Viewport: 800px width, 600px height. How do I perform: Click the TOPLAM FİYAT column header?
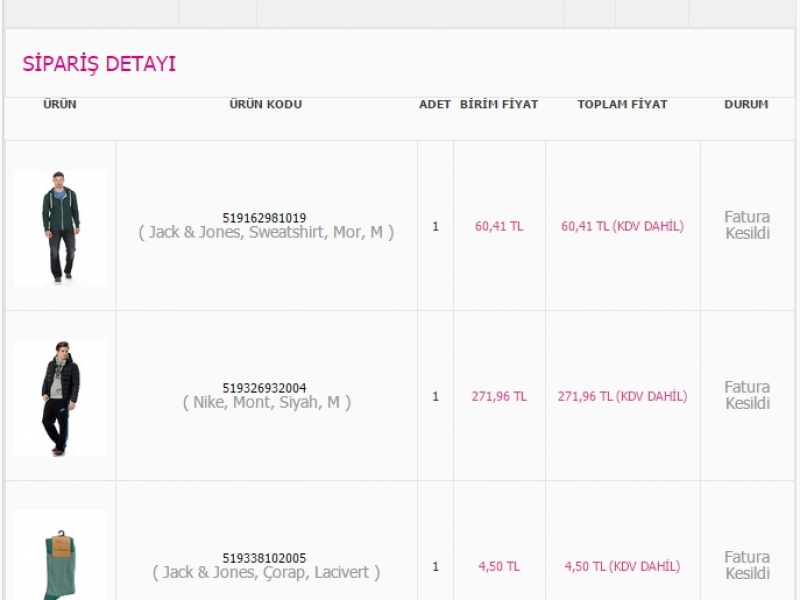coord(622,104)
